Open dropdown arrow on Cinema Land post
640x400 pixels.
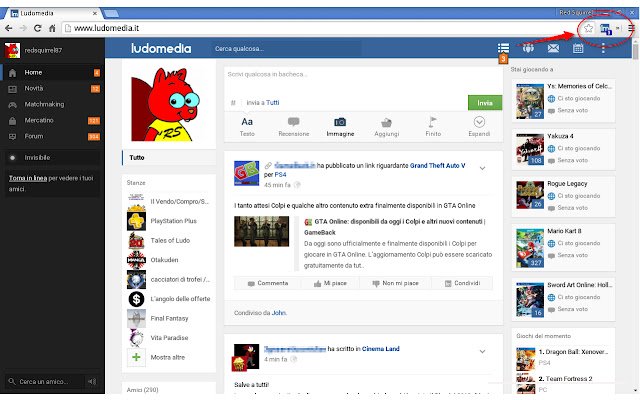pos(482,351)
